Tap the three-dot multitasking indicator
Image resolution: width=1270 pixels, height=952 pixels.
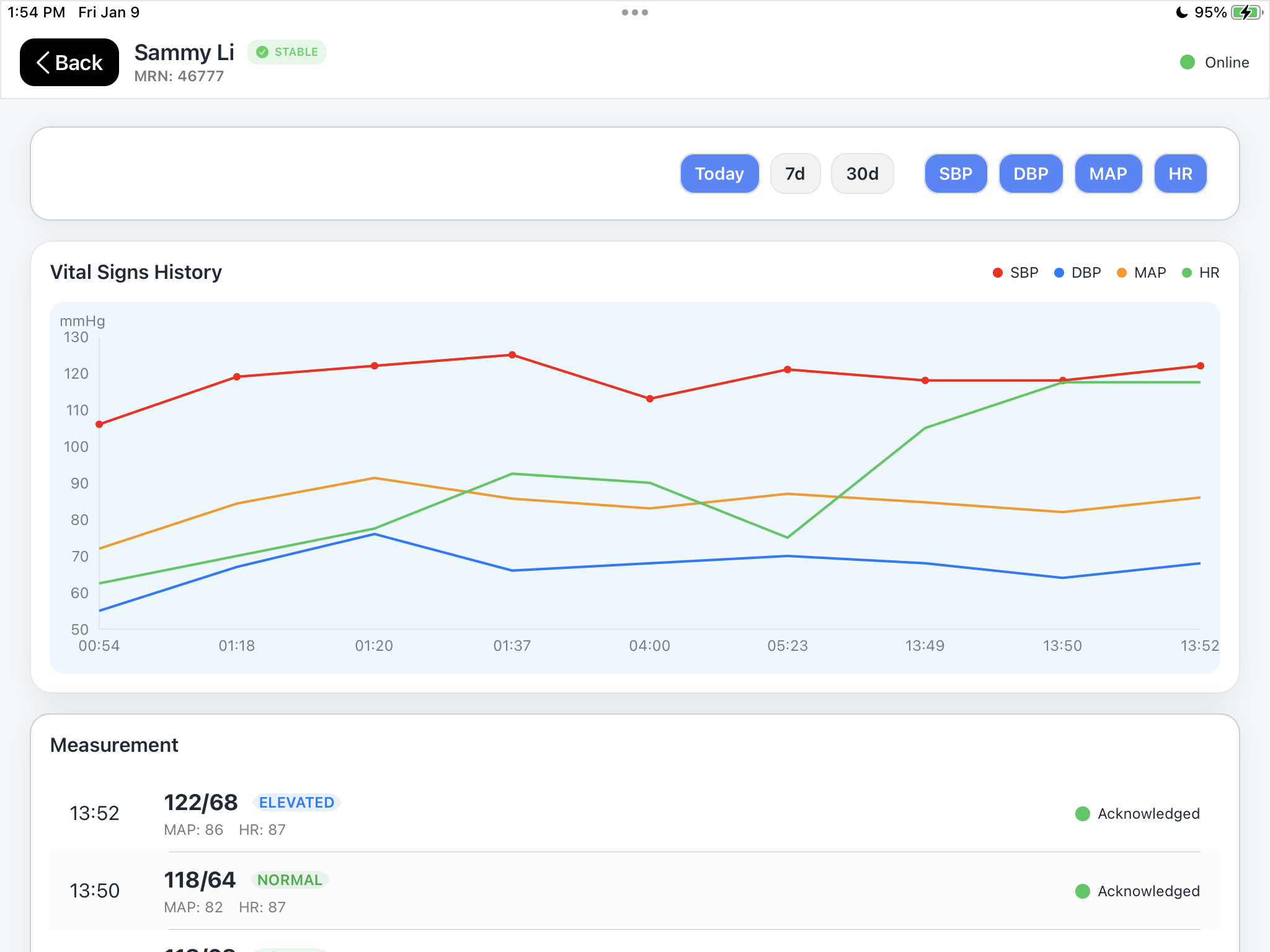[x=634, y=12]
